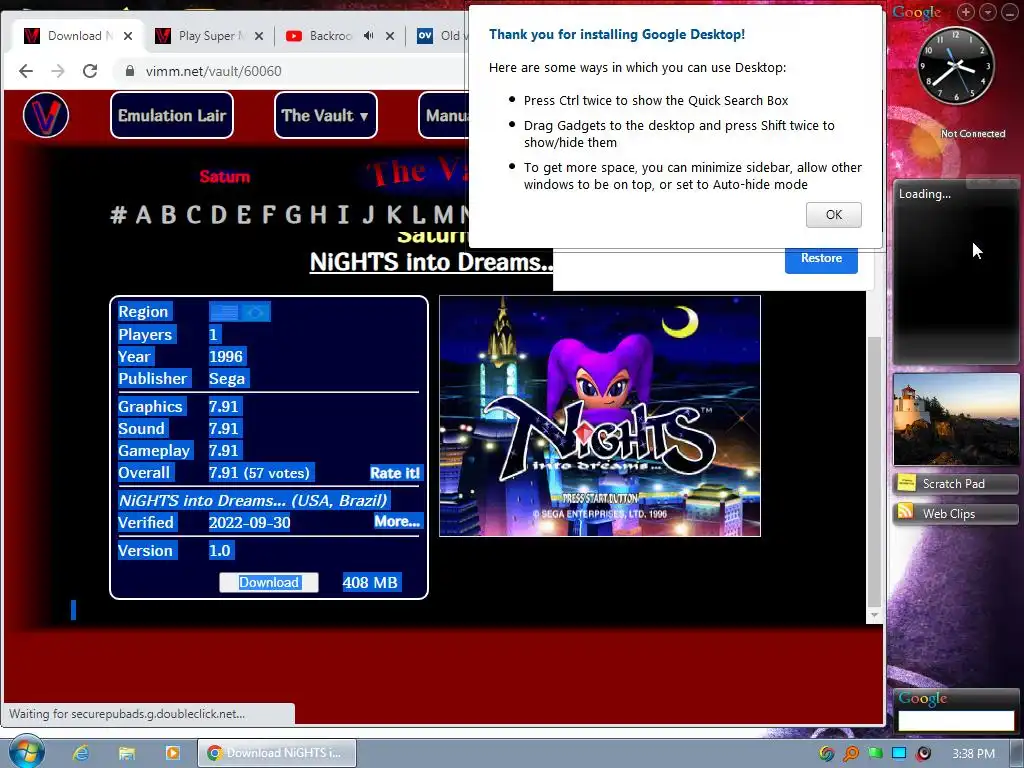Viewport: 1024px width, 768px height.
Task: Open the NiGHTS title screen screenshot
Action: pyautogui.click(x=600, y=416)
